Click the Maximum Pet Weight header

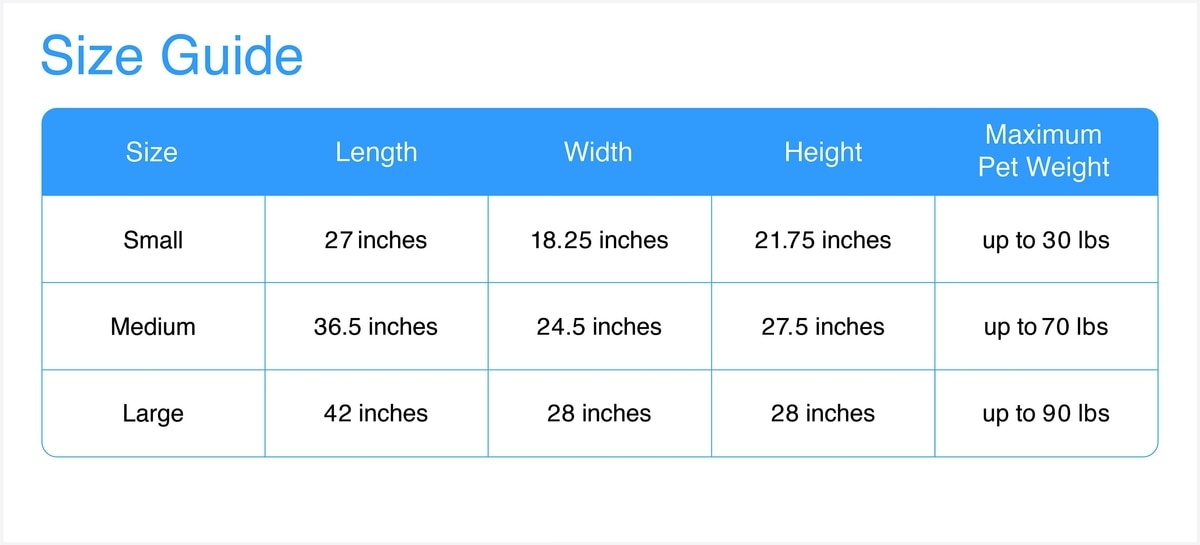click(x=1044, y=151)
